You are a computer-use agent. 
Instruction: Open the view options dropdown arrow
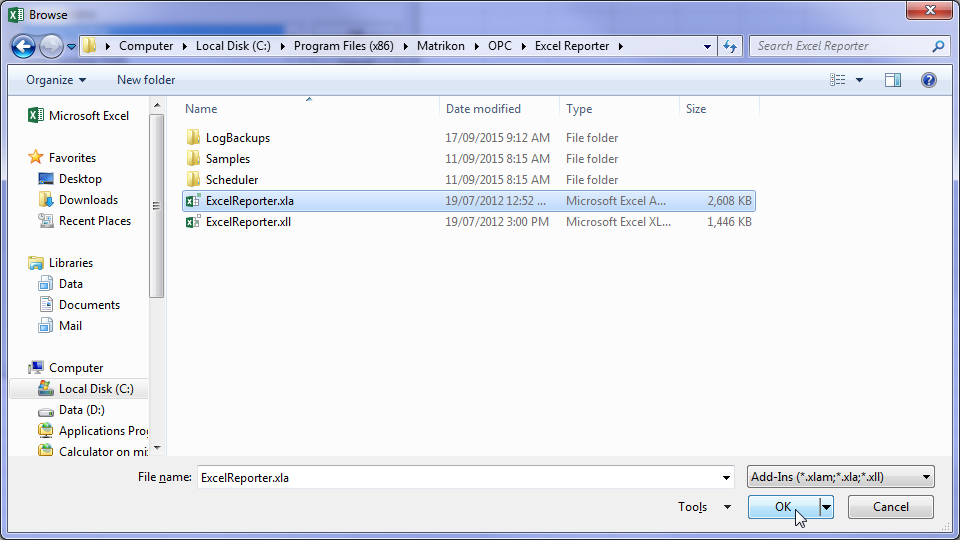(860, 80)
